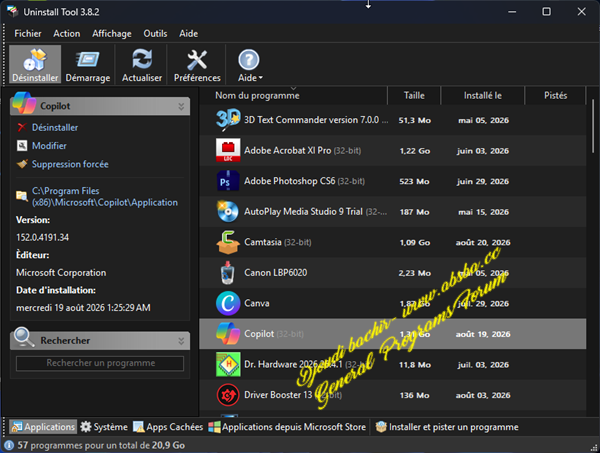Select Adobe Photoshop CS6 row text
This screenshot has height=453, width=600.
[304, 181]
